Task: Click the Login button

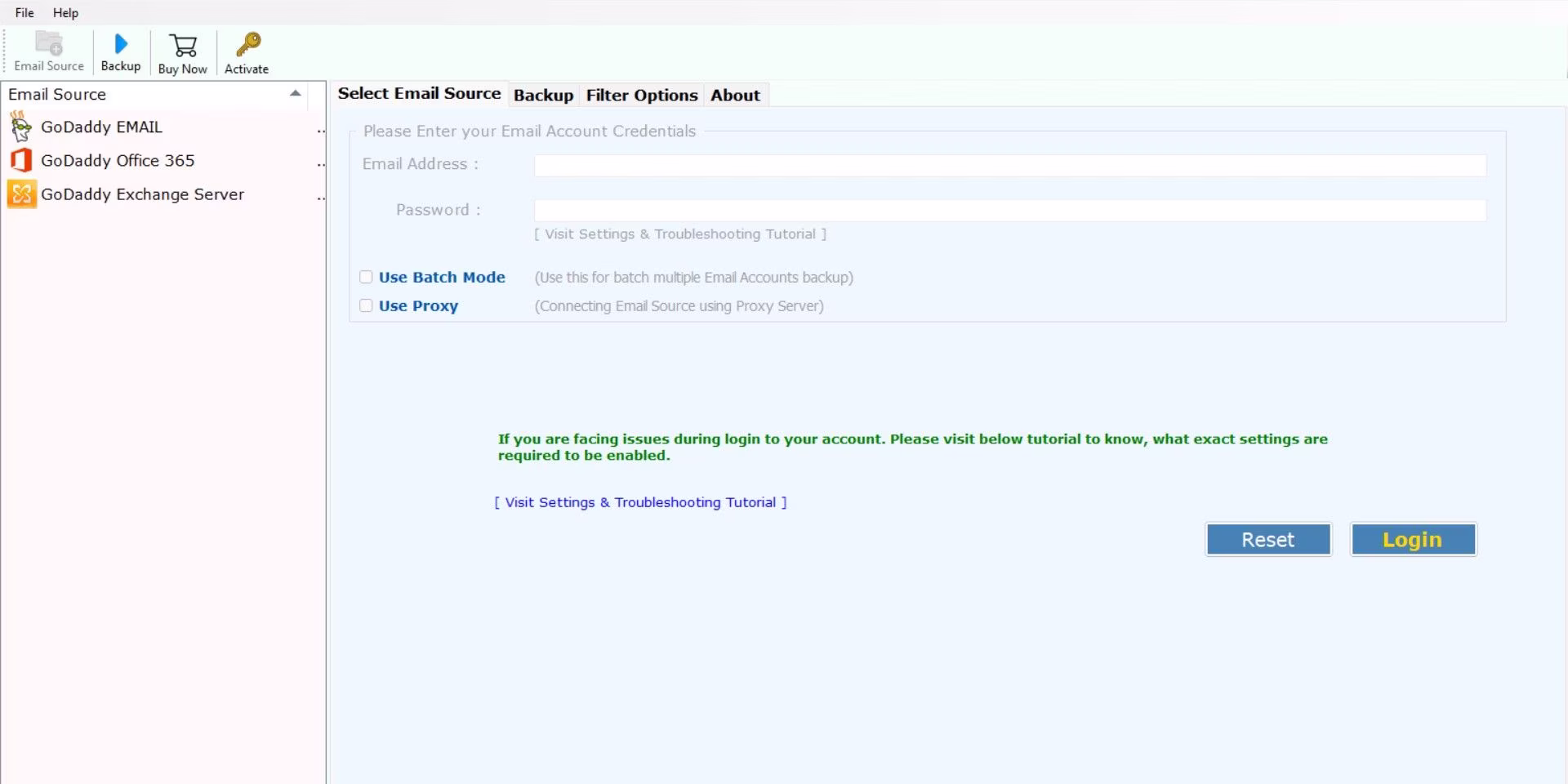Action: click(1413, 540)
